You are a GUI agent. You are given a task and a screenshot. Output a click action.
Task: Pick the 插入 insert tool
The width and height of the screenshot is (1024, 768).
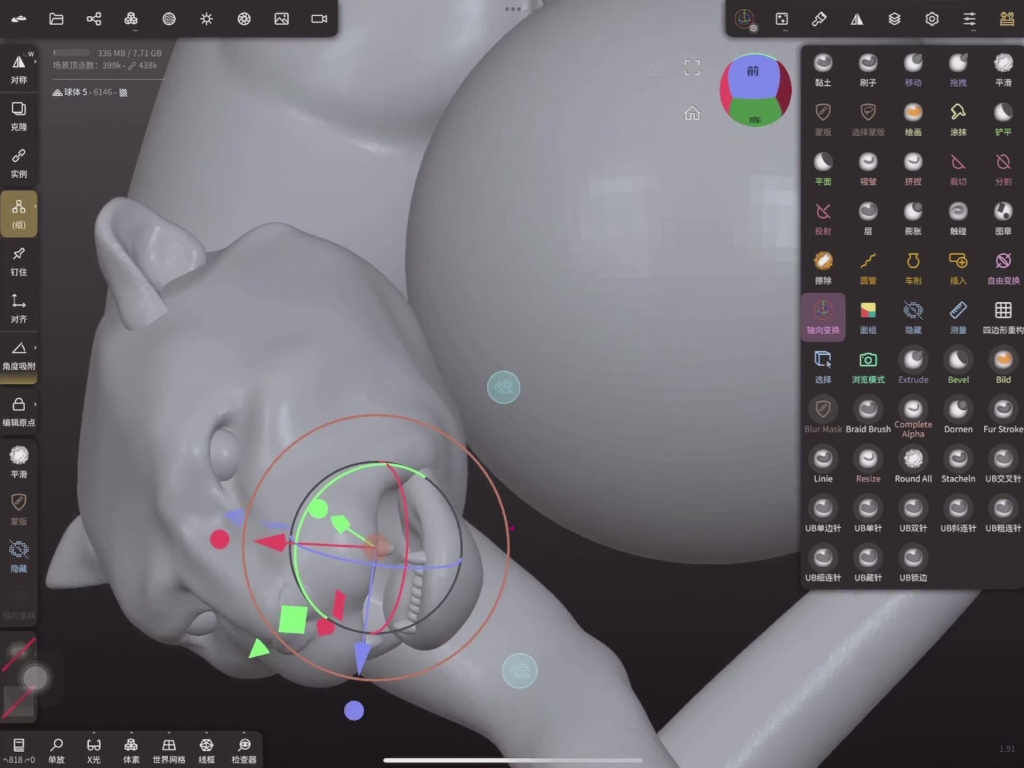958,268
